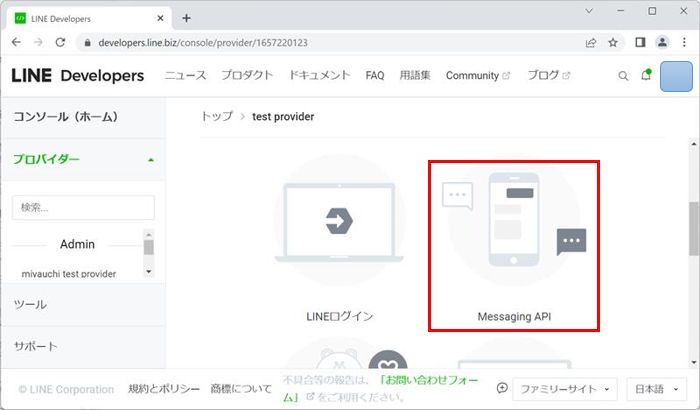The height and width of the screenshot is (410, 700).
Task: Open the tab search chevron in title bar
Action: point(589,11)
